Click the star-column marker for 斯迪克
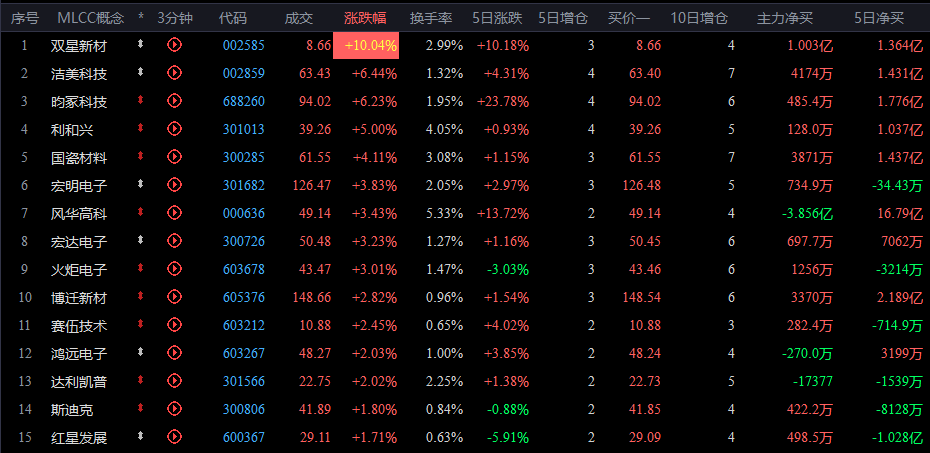This screenshot has width=930, height=453. tap(141, 408)
